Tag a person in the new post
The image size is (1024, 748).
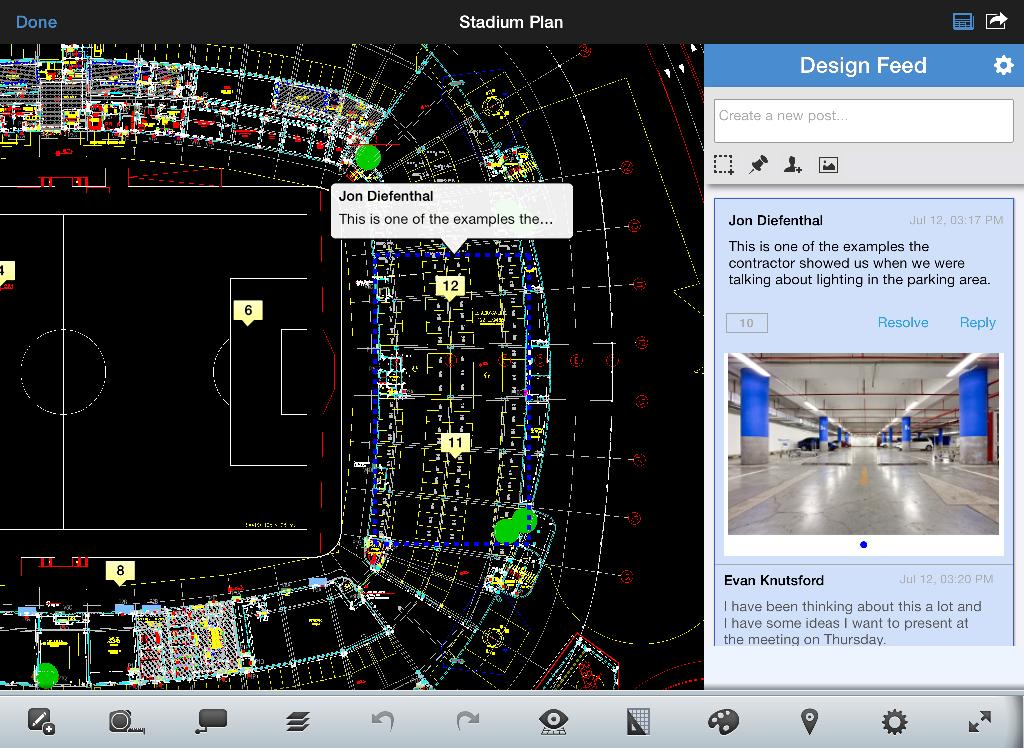pos(793,165)
